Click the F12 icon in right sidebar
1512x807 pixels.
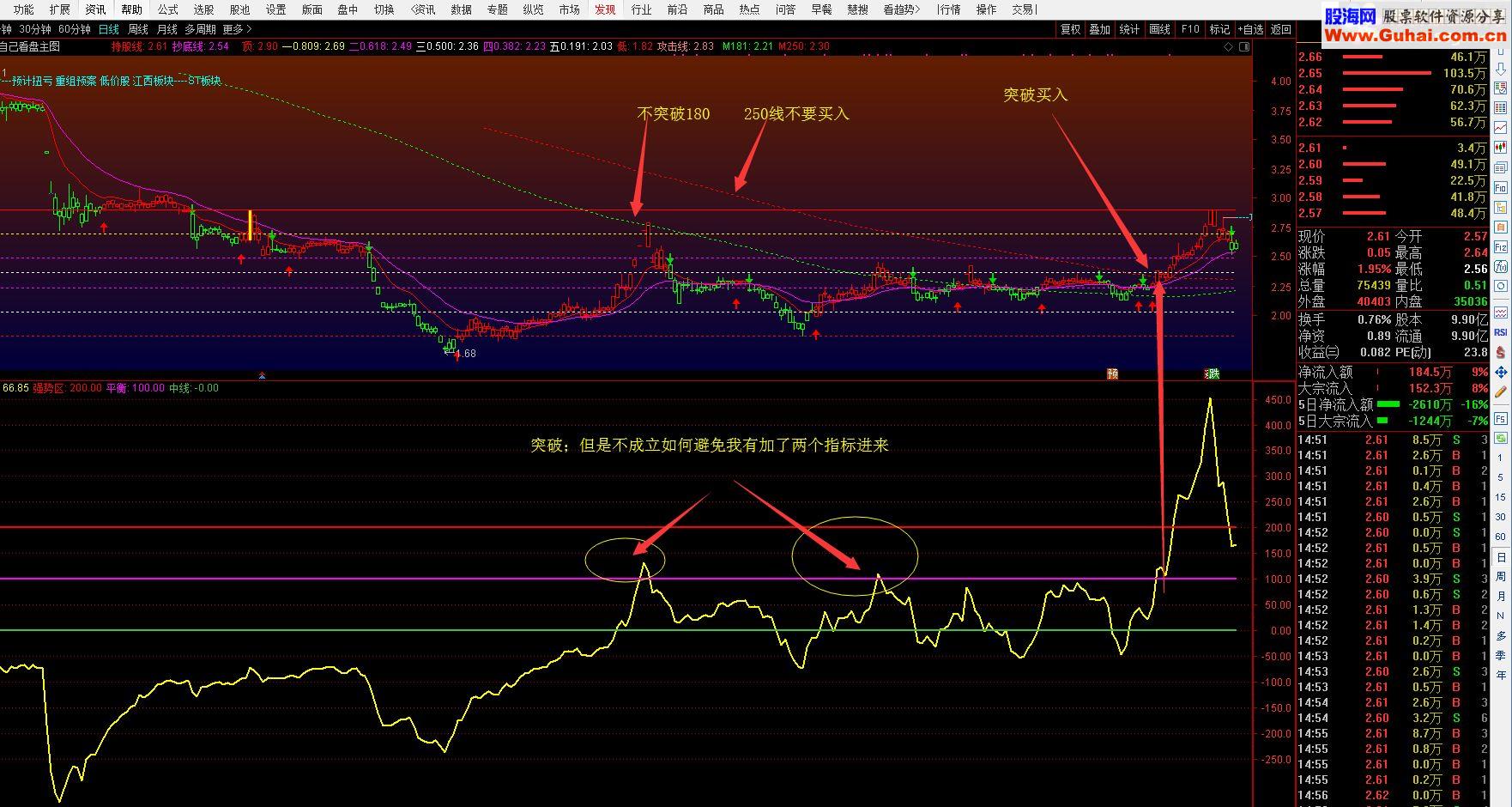[x=1501, y=246]
